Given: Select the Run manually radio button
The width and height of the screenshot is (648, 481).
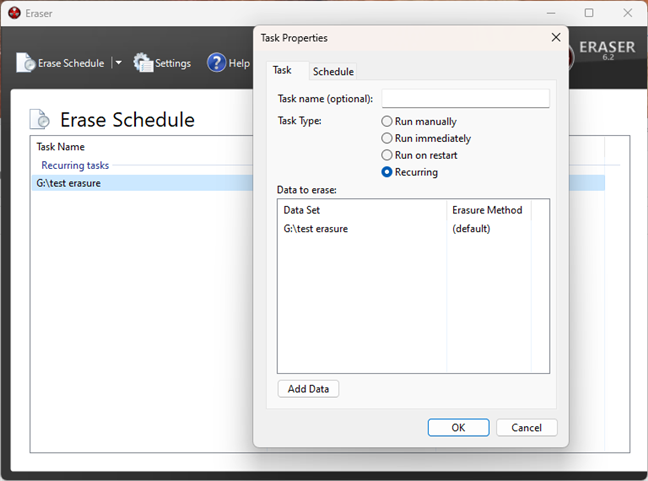Looking at the screenshot, I should tap(386, 121).
